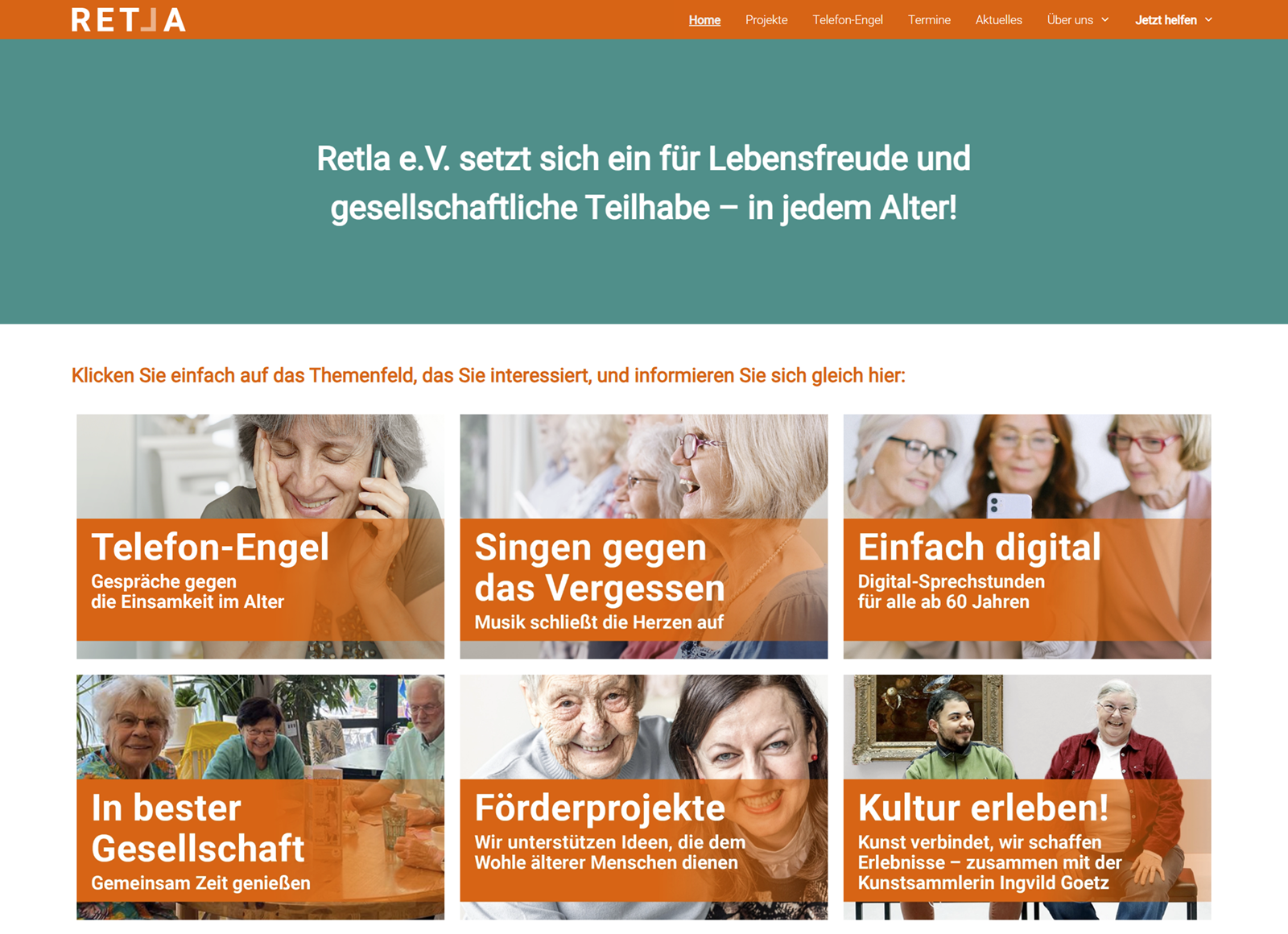Expand the Über uns dropdown chevron
The image size is (1288, 934).
(x=1105, y=20)
